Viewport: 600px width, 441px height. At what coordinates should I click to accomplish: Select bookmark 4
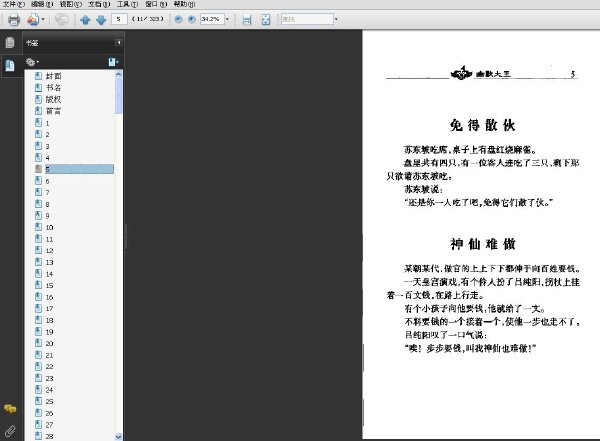[47, 158]
